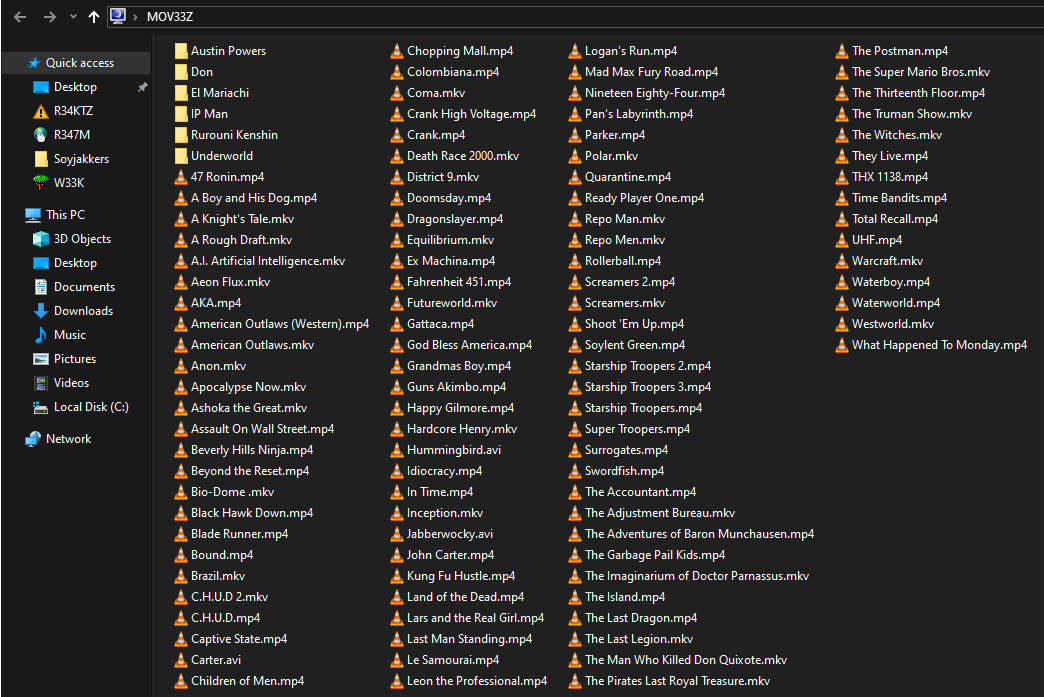
Task: Select file name Brazil.mkv
Action: point(218,576)
